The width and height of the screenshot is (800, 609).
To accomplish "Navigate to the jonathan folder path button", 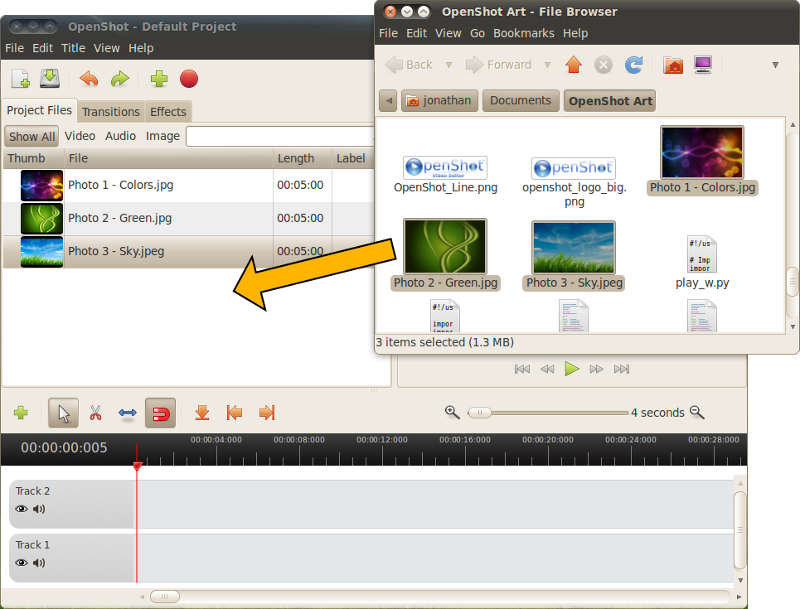I will point(439,100).
